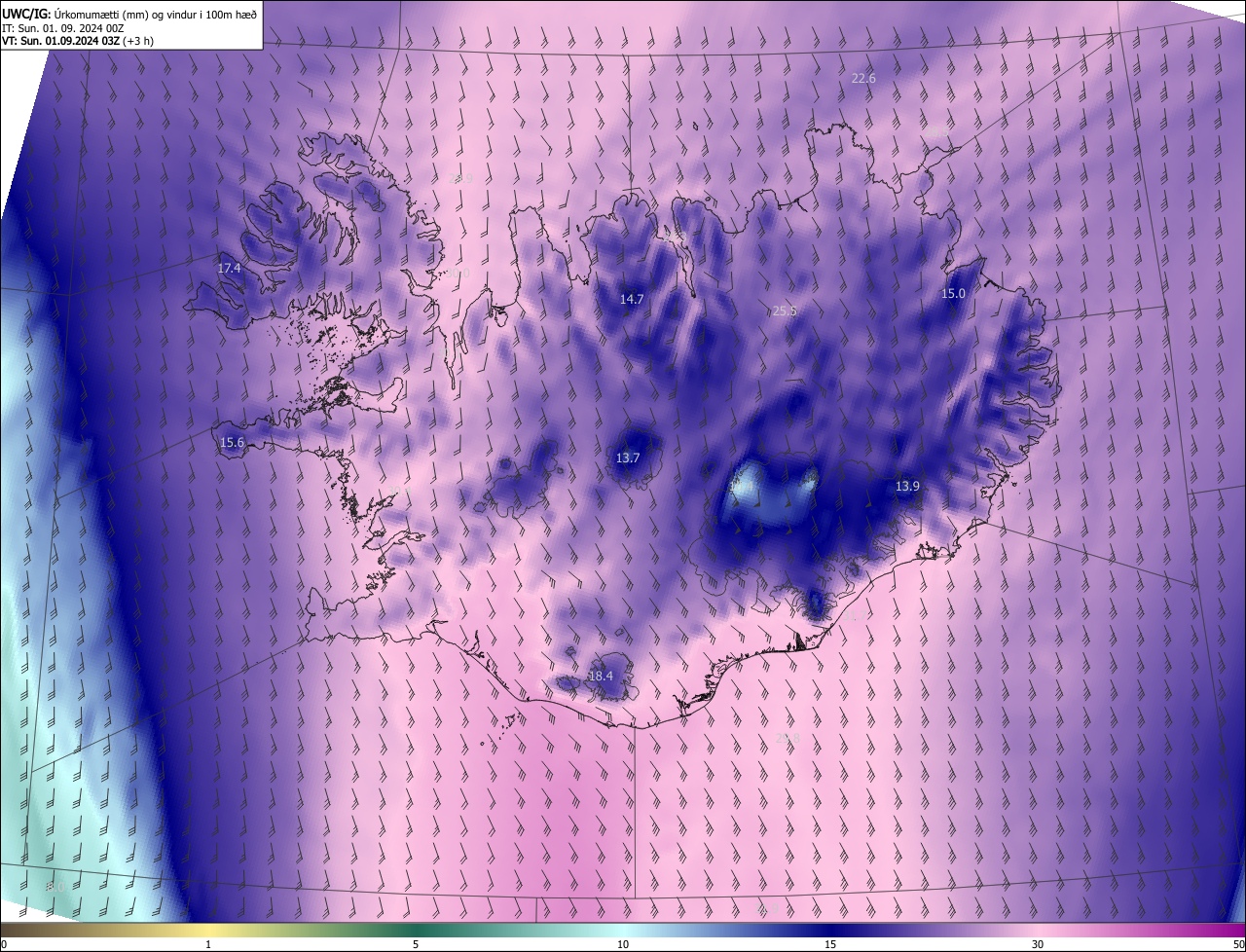This screenshot has width=1246, height=952.
Task: Click the 25.5 value label on the map
Action: [785, 311]
